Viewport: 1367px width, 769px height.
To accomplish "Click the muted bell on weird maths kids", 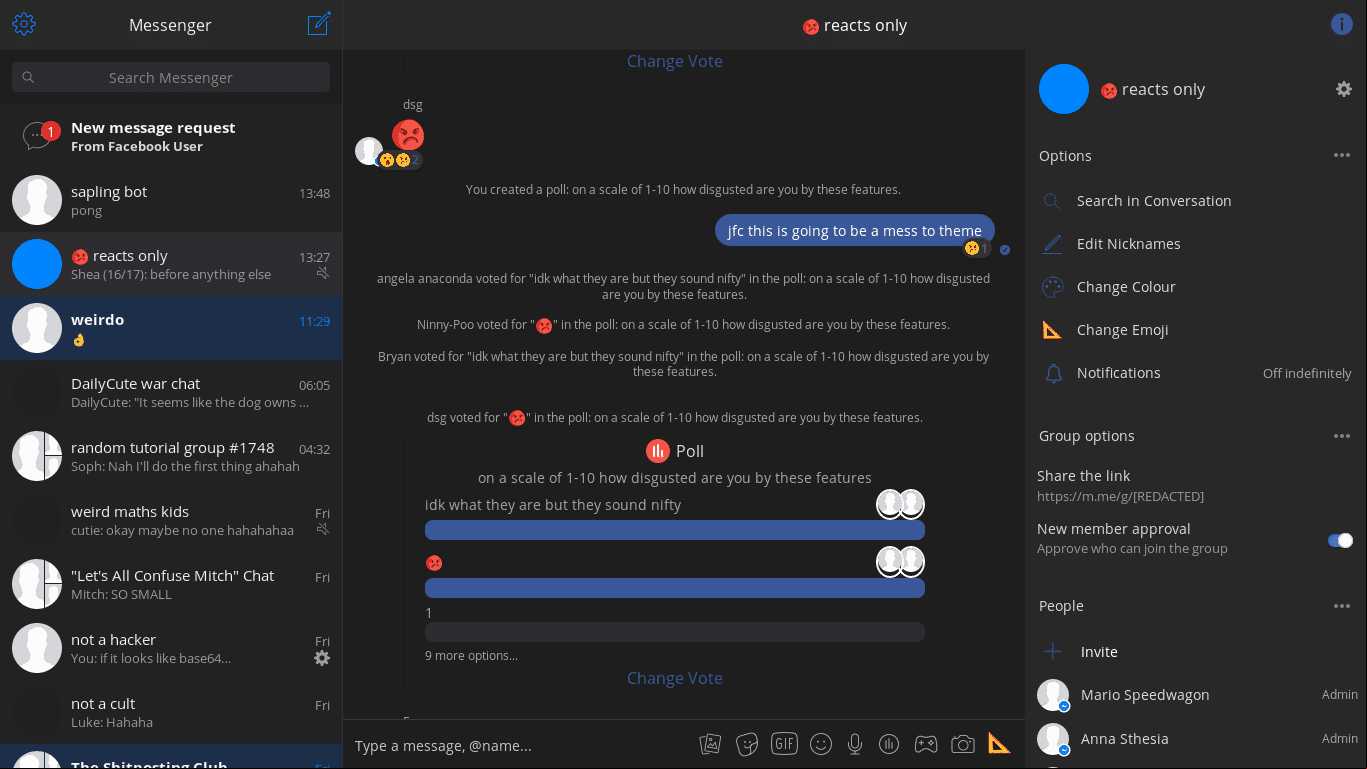I will click(x=323, y=529).
